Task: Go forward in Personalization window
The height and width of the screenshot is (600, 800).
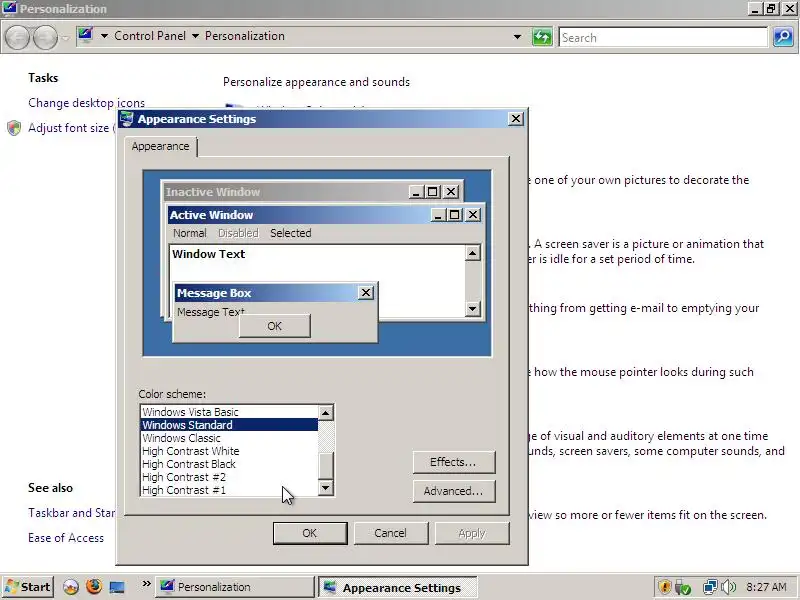Action: point(45,37)
